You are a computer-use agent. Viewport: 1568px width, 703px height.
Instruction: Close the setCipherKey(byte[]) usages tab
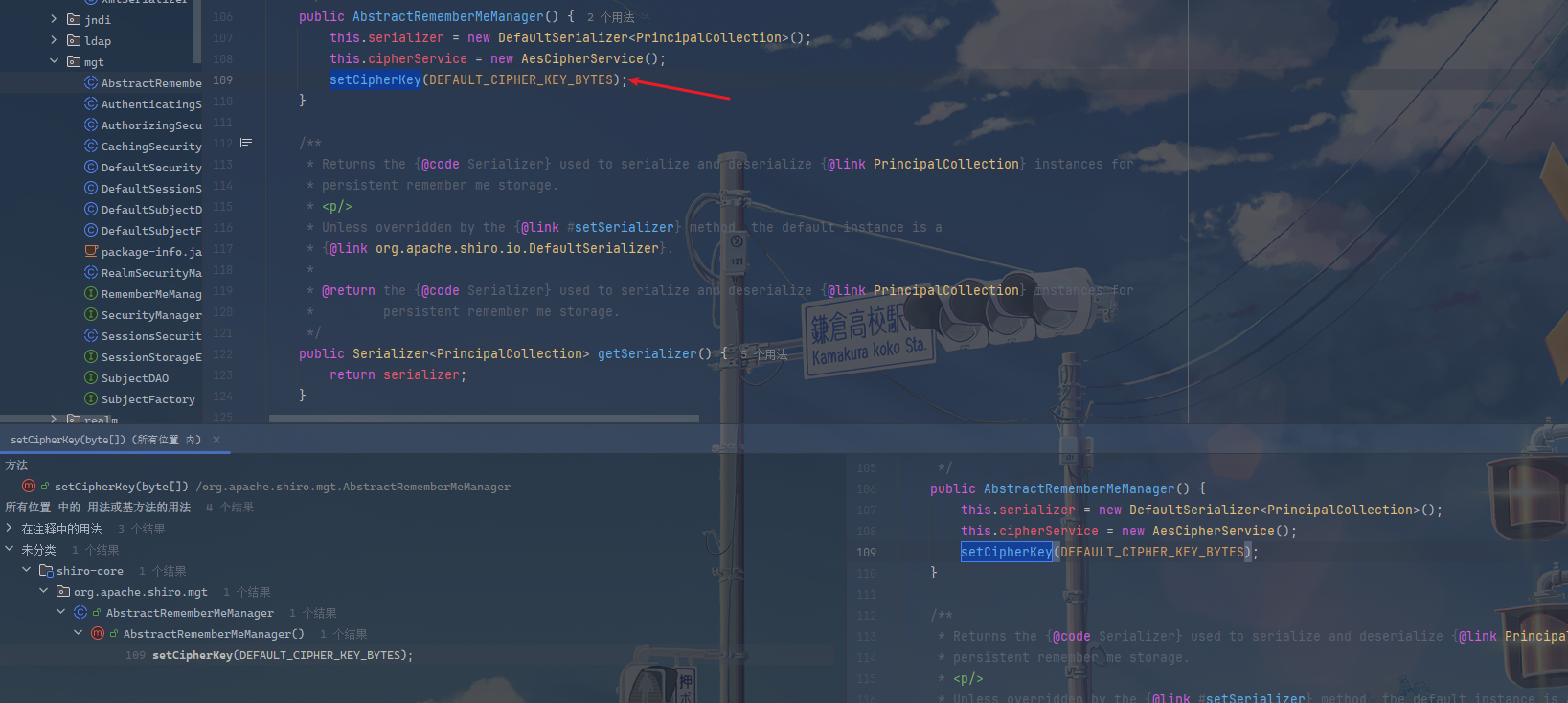216,441
